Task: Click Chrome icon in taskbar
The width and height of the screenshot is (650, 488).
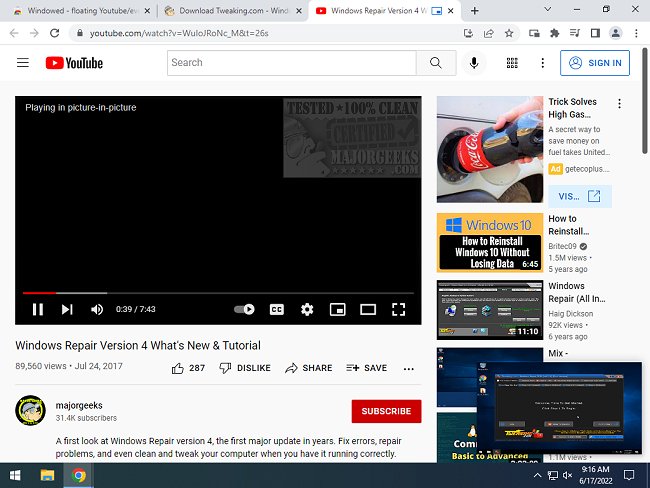Action: point(78,475)
